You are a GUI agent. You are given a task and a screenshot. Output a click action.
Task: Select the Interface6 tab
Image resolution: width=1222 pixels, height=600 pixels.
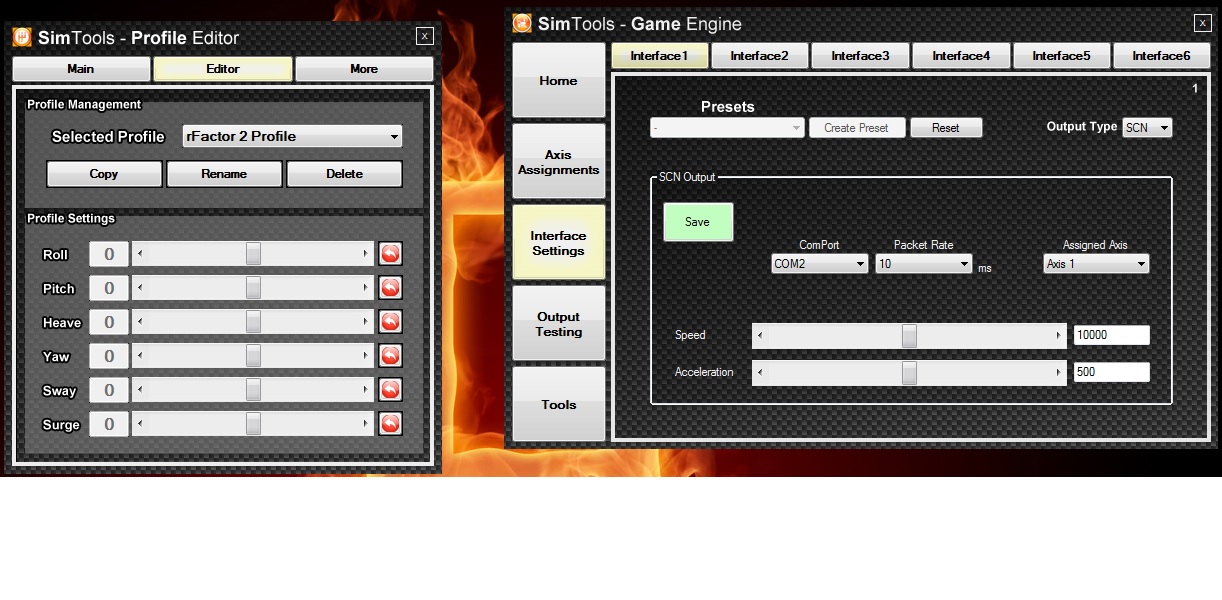pos(1161,56)
